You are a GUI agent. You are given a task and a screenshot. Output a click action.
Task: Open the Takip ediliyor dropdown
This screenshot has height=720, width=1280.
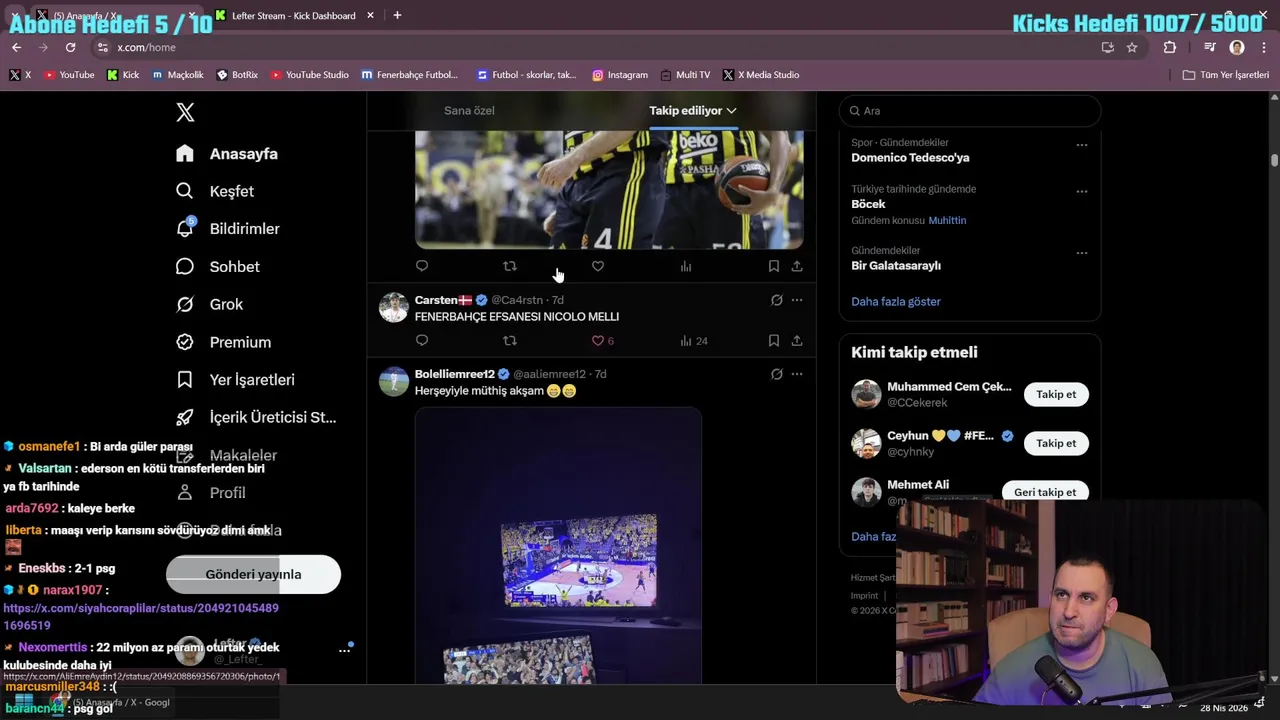(x=692, y=111)
